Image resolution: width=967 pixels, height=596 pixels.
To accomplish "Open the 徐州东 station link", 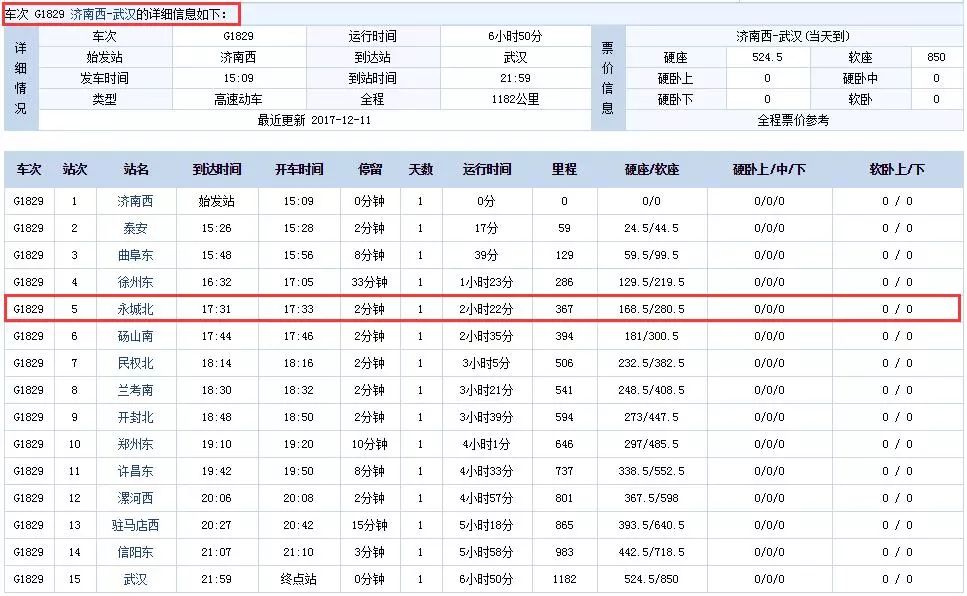I will tap(135, 283).
